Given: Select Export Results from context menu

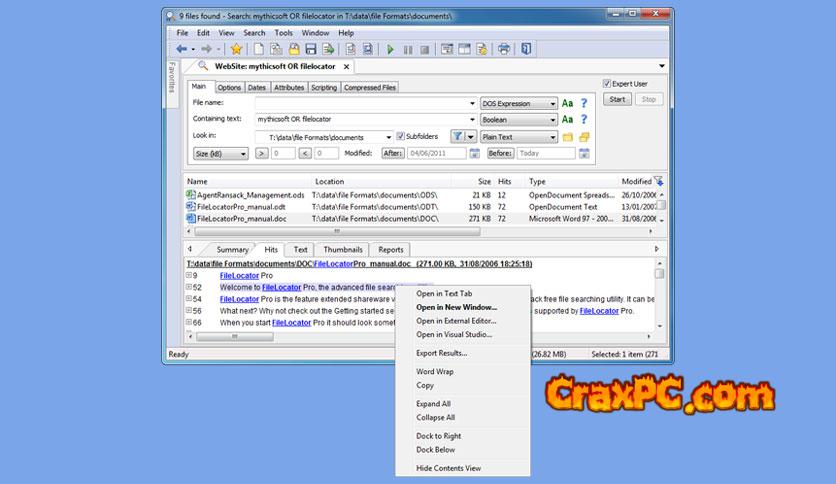Looking at the screenshot, I should 441,353.
